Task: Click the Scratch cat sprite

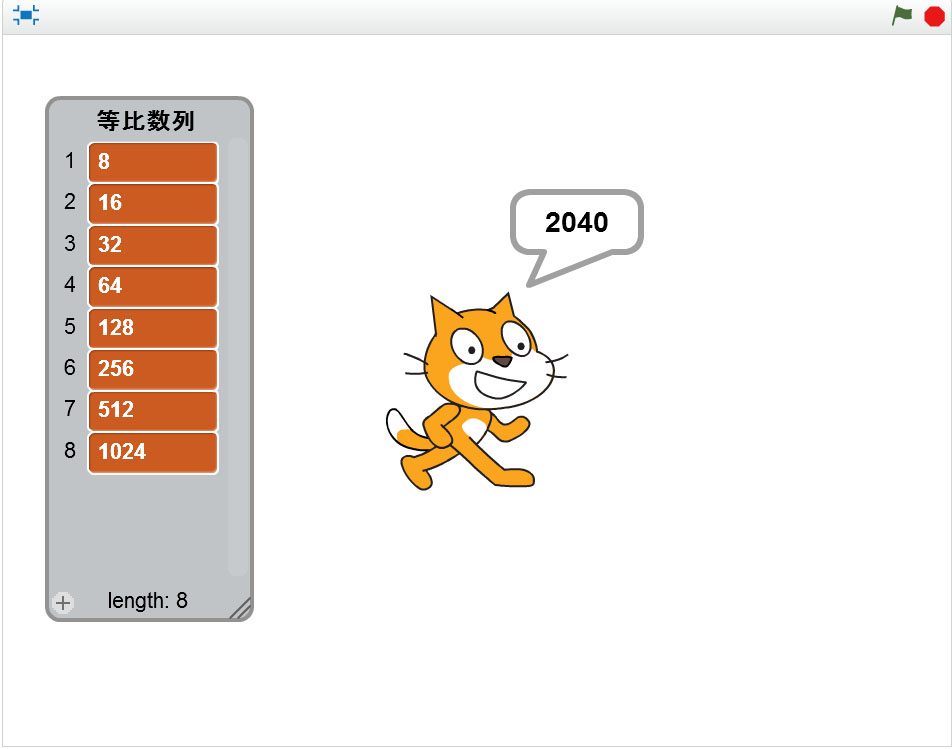Action: click(x=477, y=391)
